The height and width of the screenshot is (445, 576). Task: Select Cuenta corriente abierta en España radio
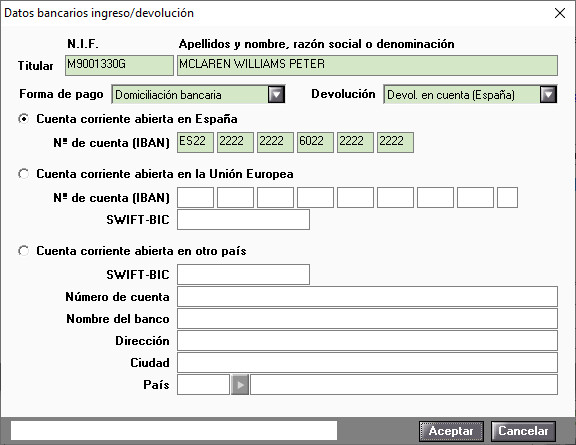24,119
